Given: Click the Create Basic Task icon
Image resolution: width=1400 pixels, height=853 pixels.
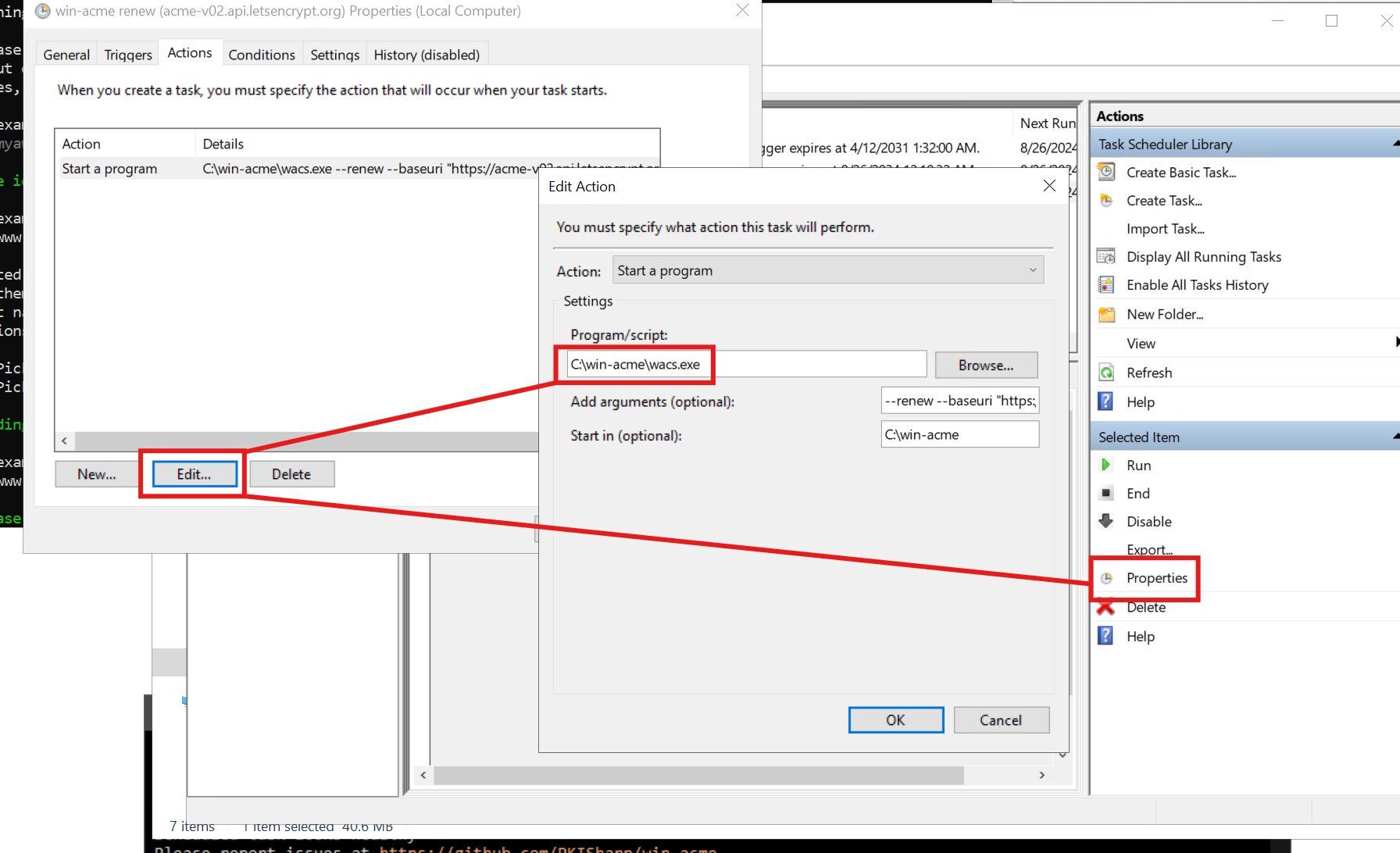Looking at the screenshot, I should click(x=1106, y=172).
